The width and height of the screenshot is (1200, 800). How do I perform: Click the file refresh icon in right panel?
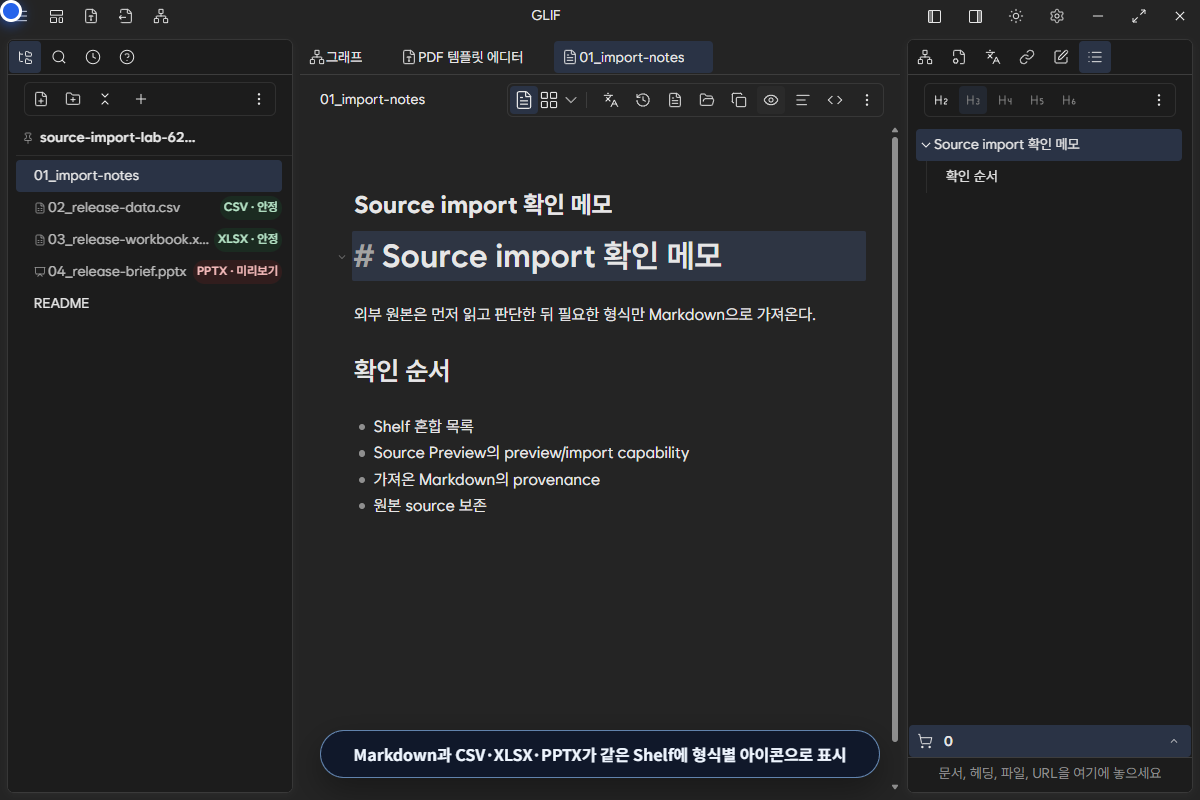pyautogui.click(x=959, y=57)
